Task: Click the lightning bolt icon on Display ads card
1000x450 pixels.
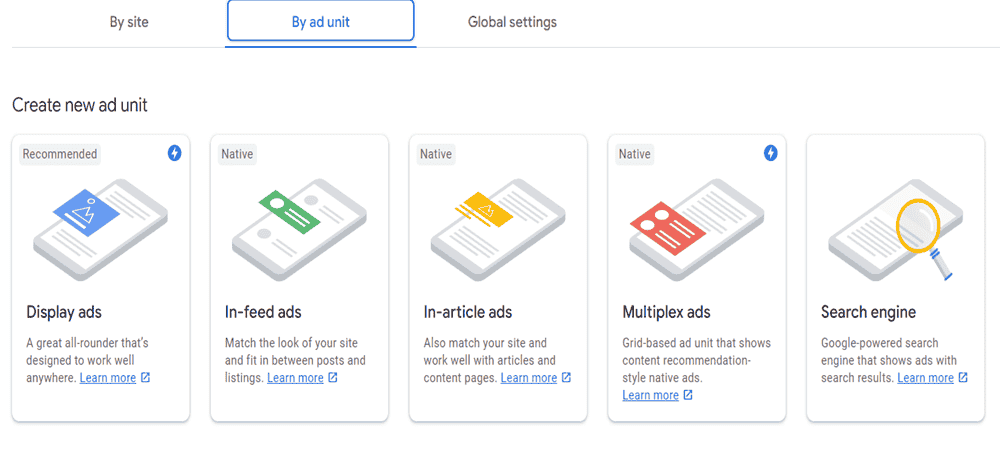Action: point(175,153)
